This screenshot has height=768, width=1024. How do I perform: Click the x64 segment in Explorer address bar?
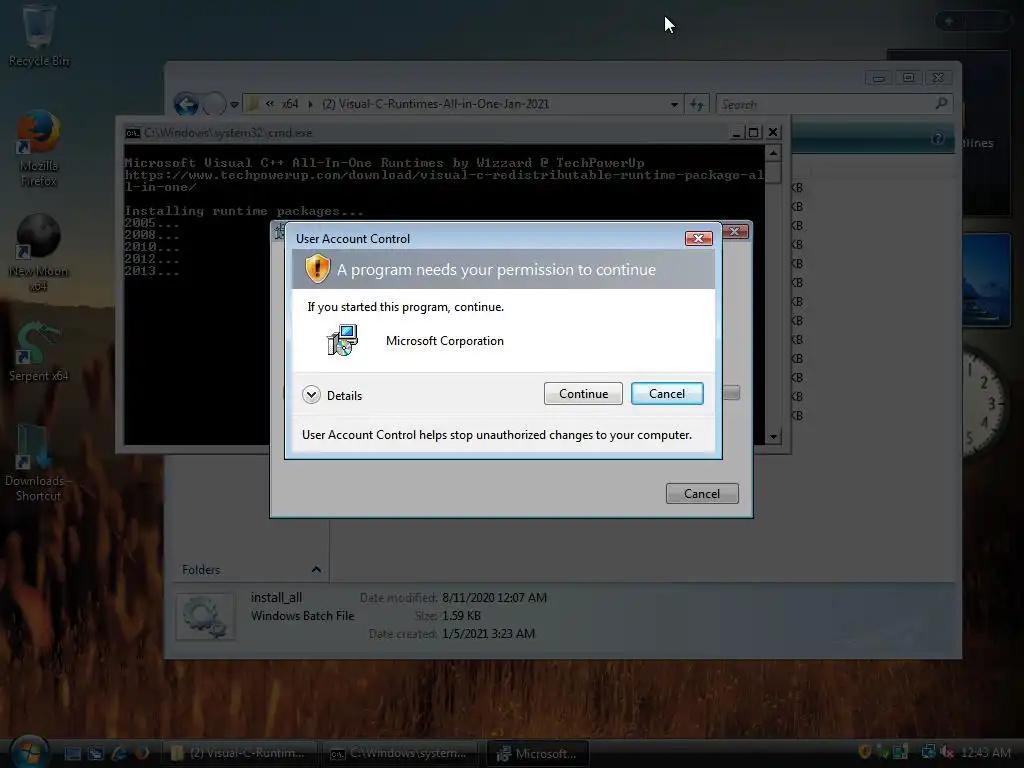tap(290, 104)
